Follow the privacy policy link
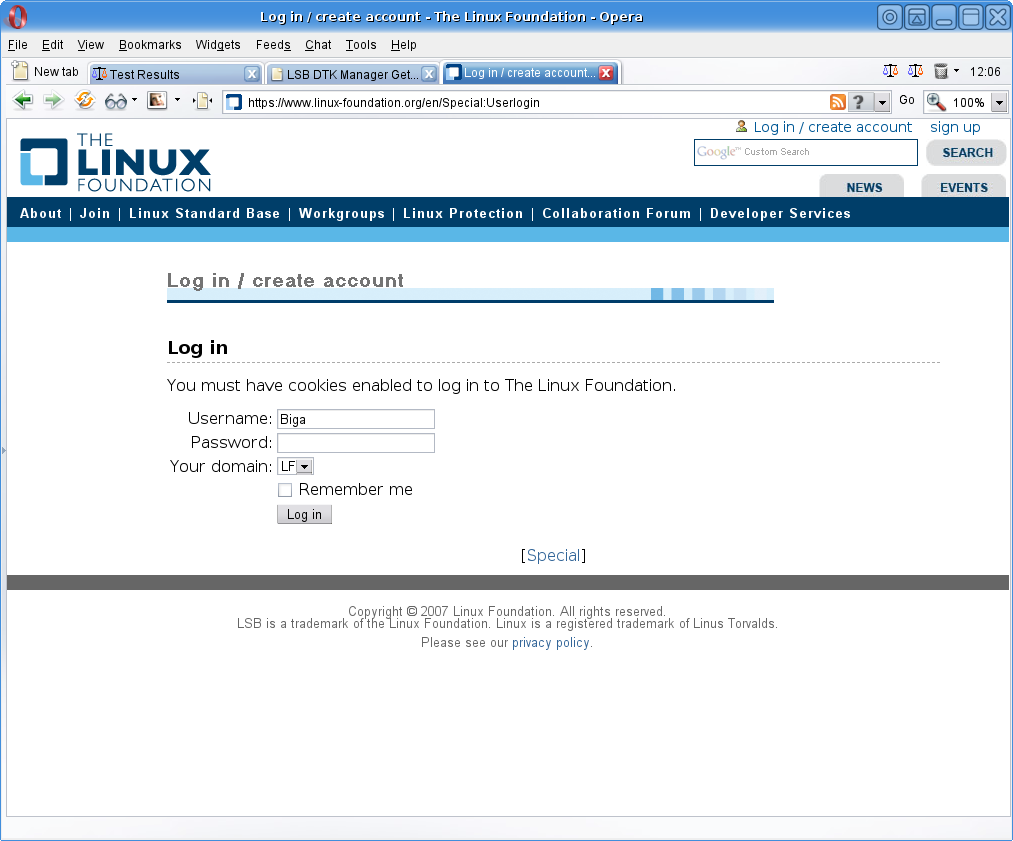Viewport: 1013px width, 841px height. [x=550, y=643]
